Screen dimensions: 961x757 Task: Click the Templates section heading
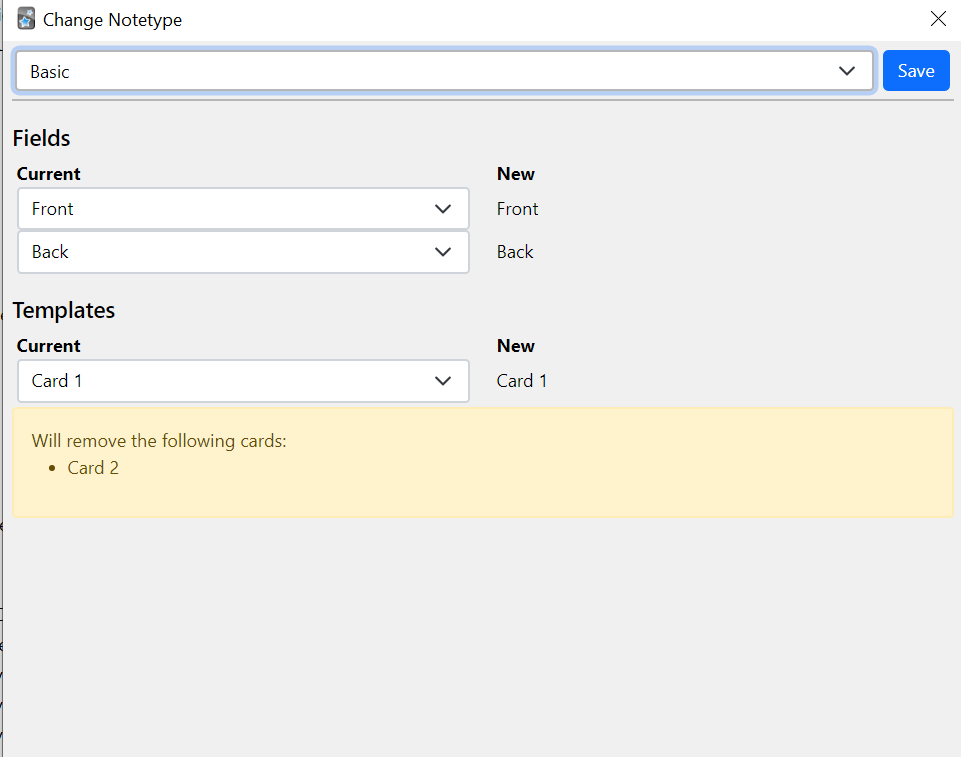[63, 310]
